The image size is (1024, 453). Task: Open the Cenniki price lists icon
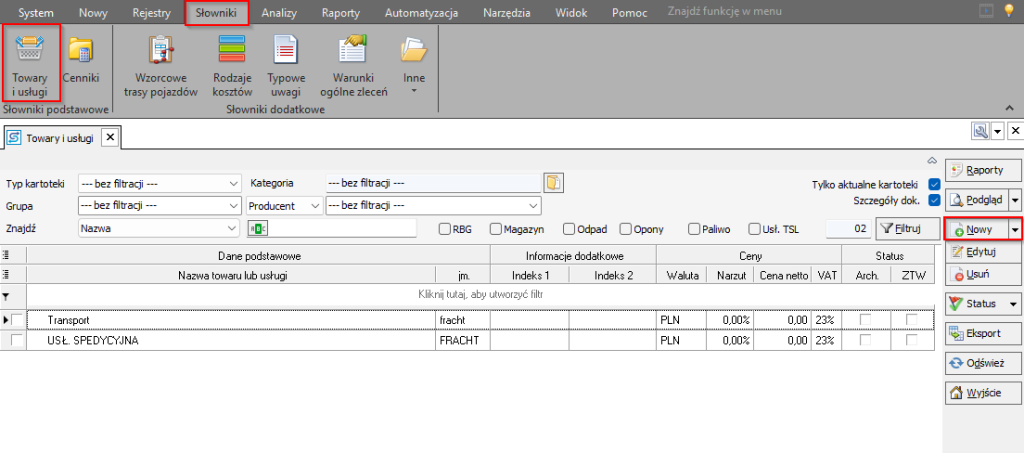click(80, 60)
